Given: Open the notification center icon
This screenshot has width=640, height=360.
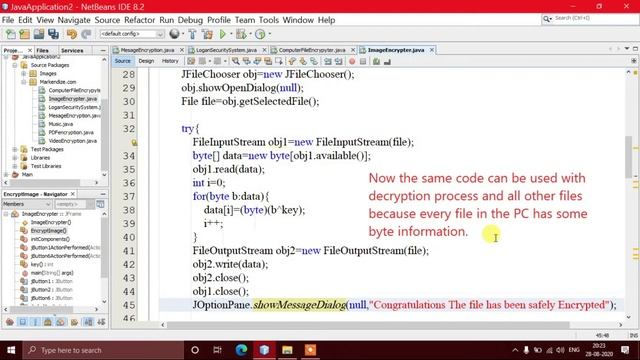Looking at the screenshot, I should pos(625,350).
